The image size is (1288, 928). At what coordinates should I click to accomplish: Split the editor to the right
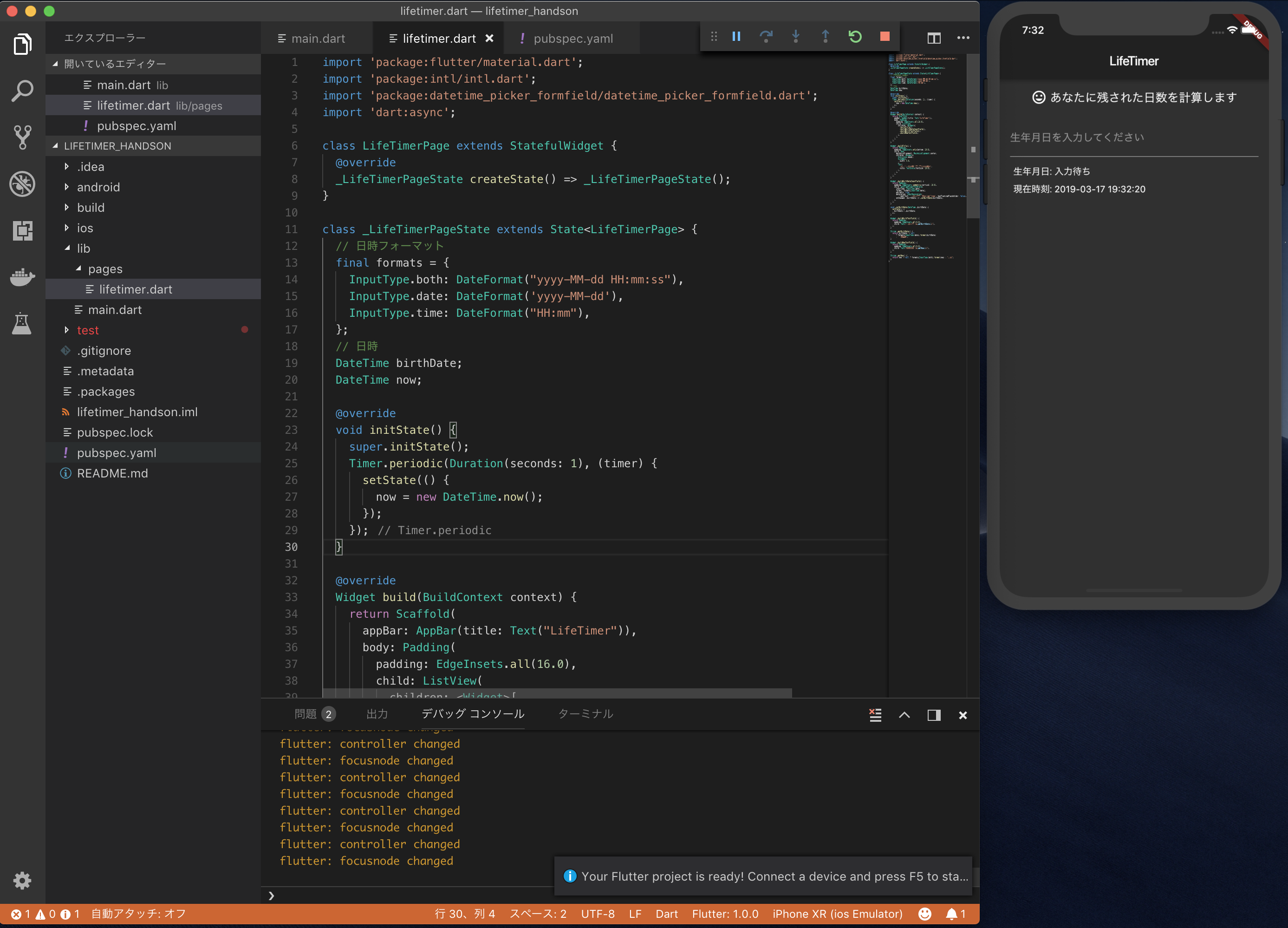(934, 38)
